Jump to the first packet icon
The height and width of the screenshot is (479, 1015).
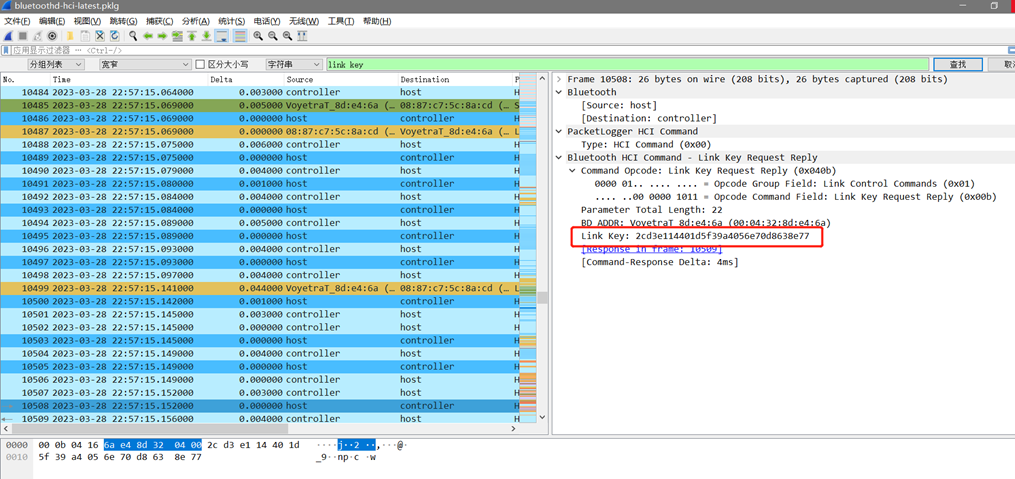[192, 36]
